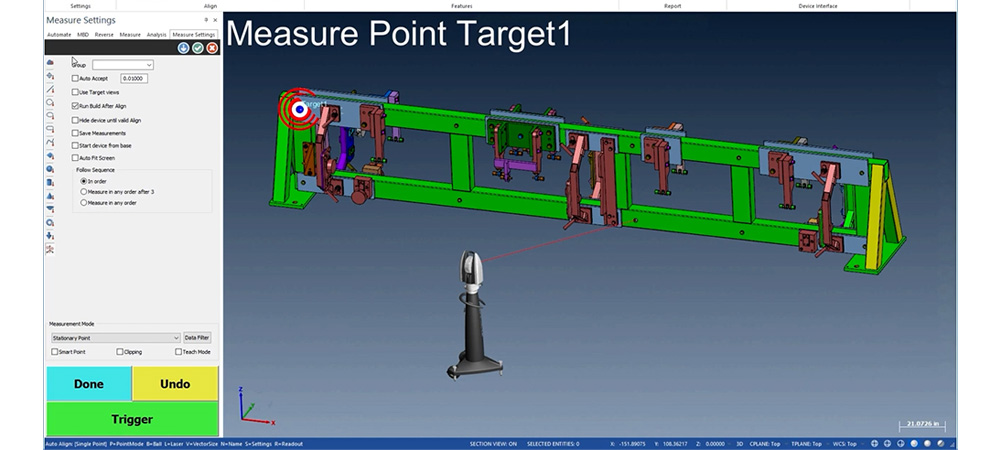Switch to the Analysis tab

(156, 34)
